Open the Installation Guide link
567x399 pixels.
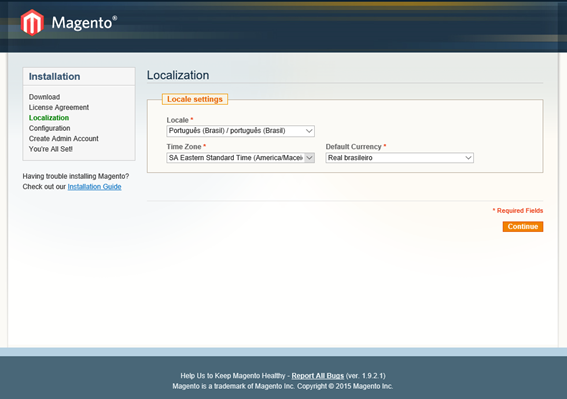[94, 187]
